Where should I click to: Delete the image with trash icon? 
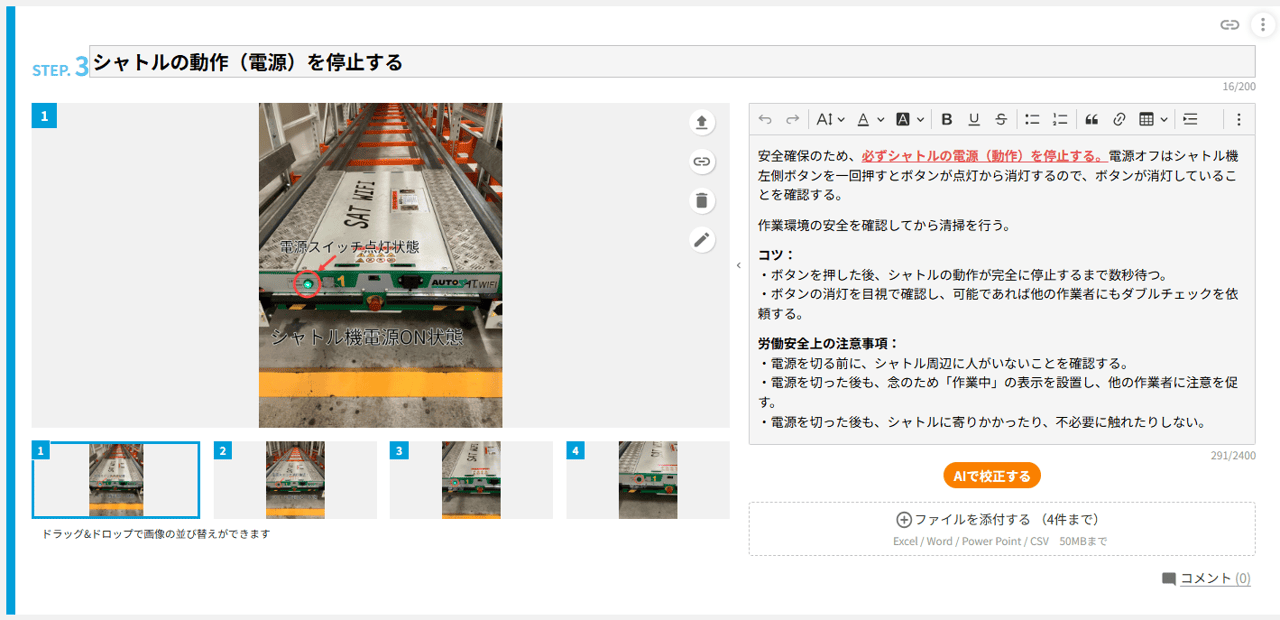[701, 200]
